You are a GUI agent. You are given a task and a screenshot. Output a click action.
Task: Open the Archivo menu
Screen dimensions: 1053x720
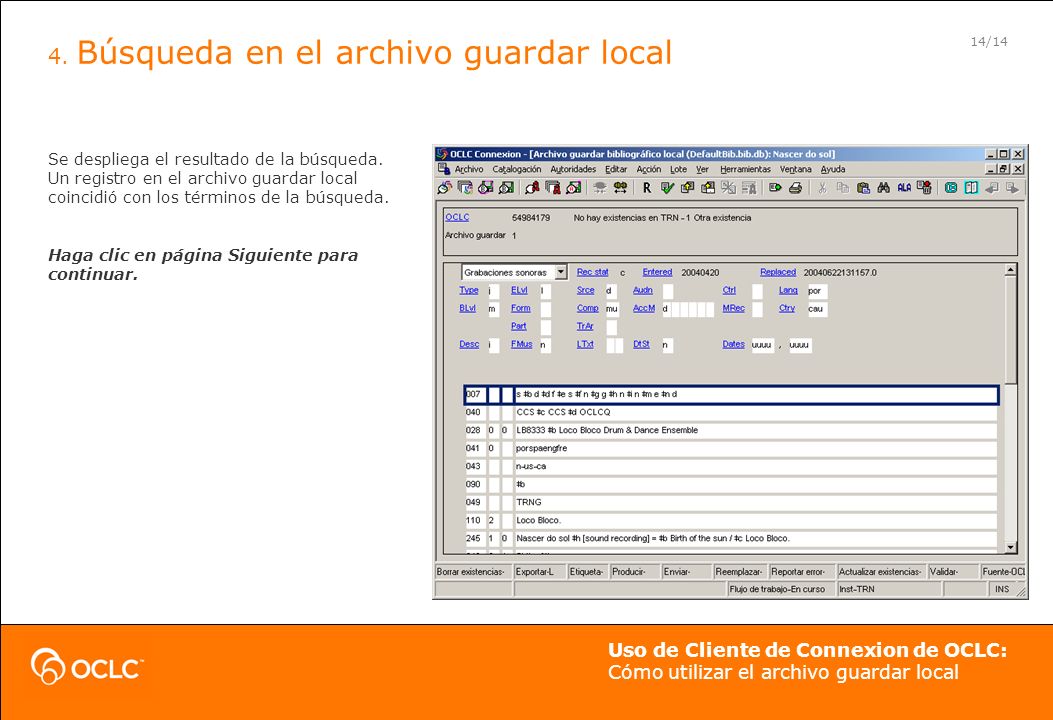[x=469, y=169]
